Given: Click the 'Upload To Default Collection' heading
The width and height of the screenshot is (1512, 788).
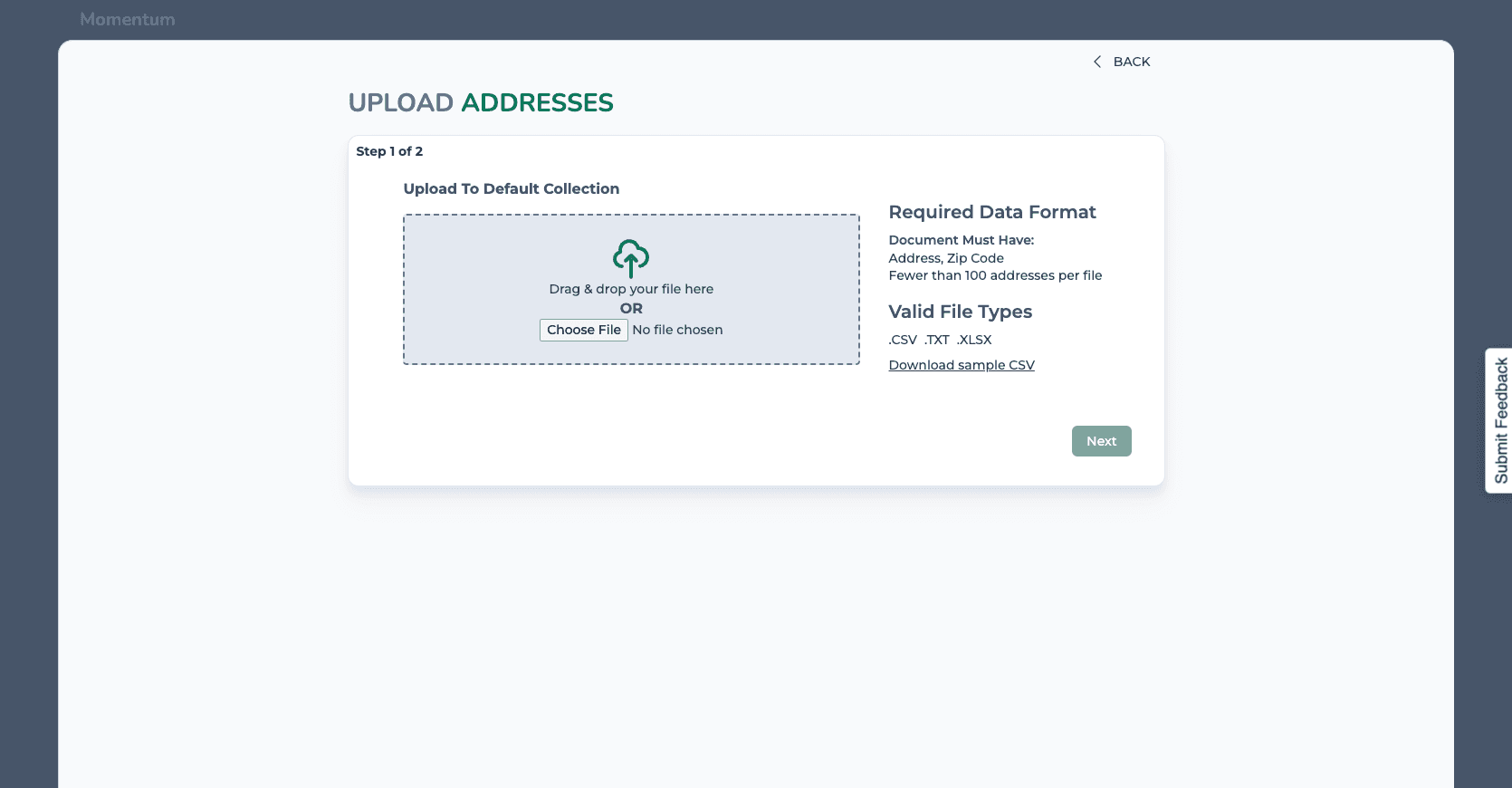Looking at the screenshot, I should tap(512, 188).
